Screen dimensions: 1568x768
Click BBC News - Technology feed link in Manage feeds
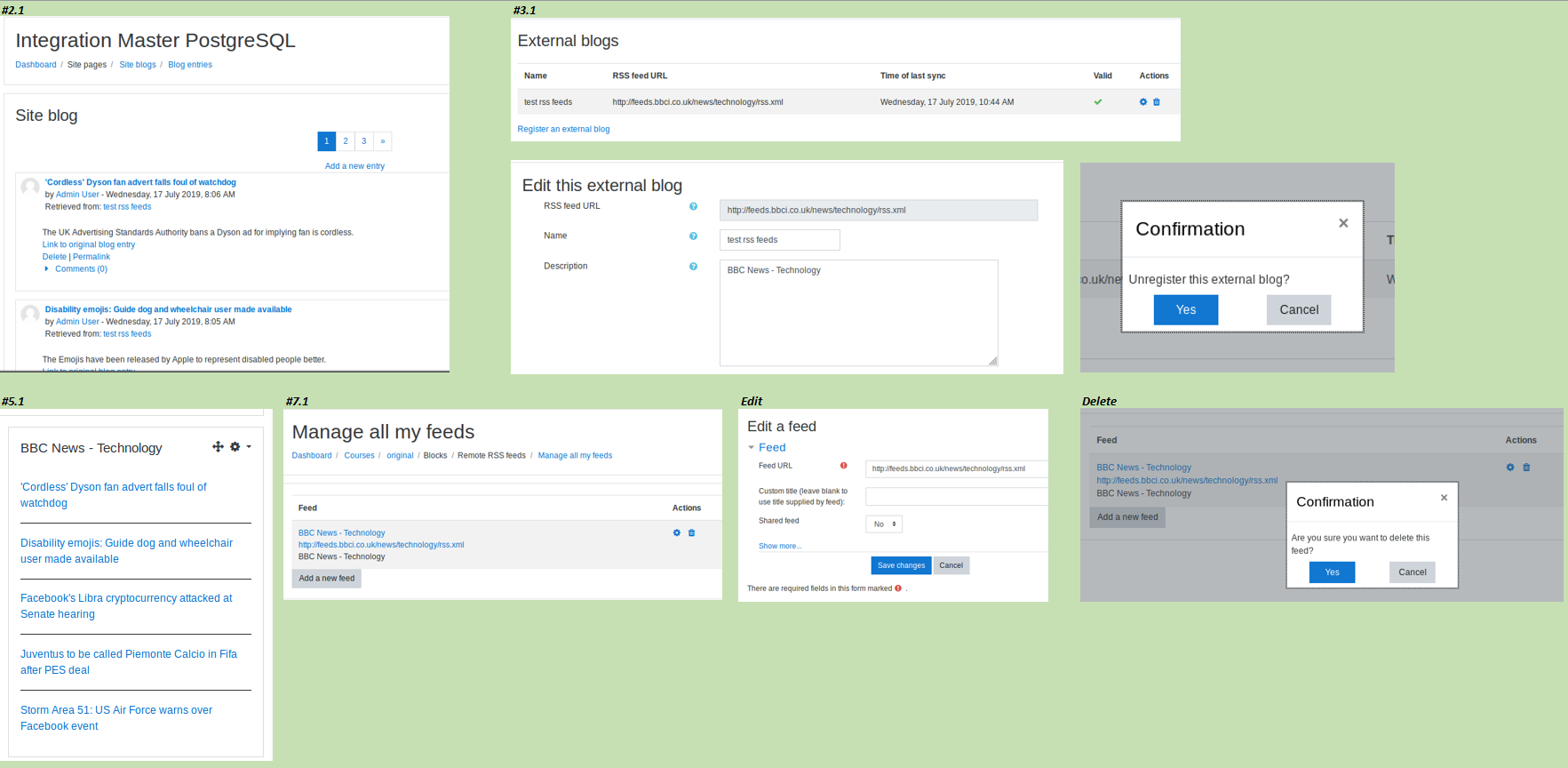pyautogui.click(x=341, y=533)
